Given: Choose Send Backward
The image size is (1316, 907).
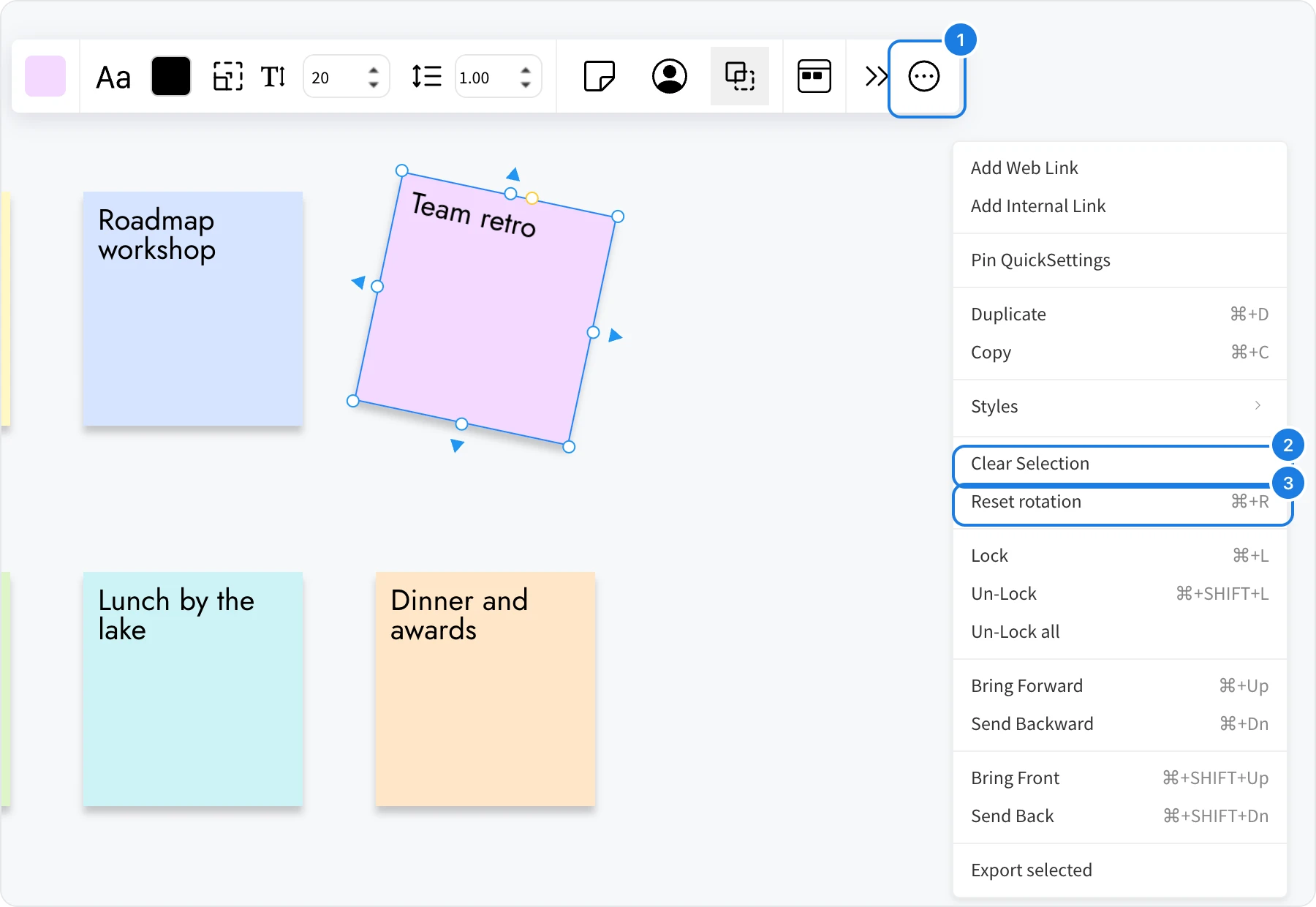Looking at the screenshot, I should [1120, 724].
